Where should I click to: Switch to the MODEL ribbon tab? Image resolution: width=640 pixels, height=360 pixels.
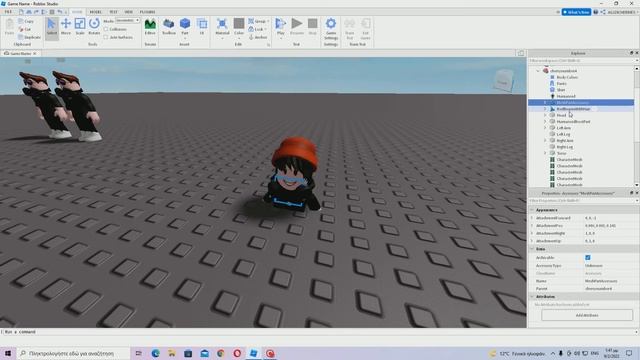pos(96,12)
